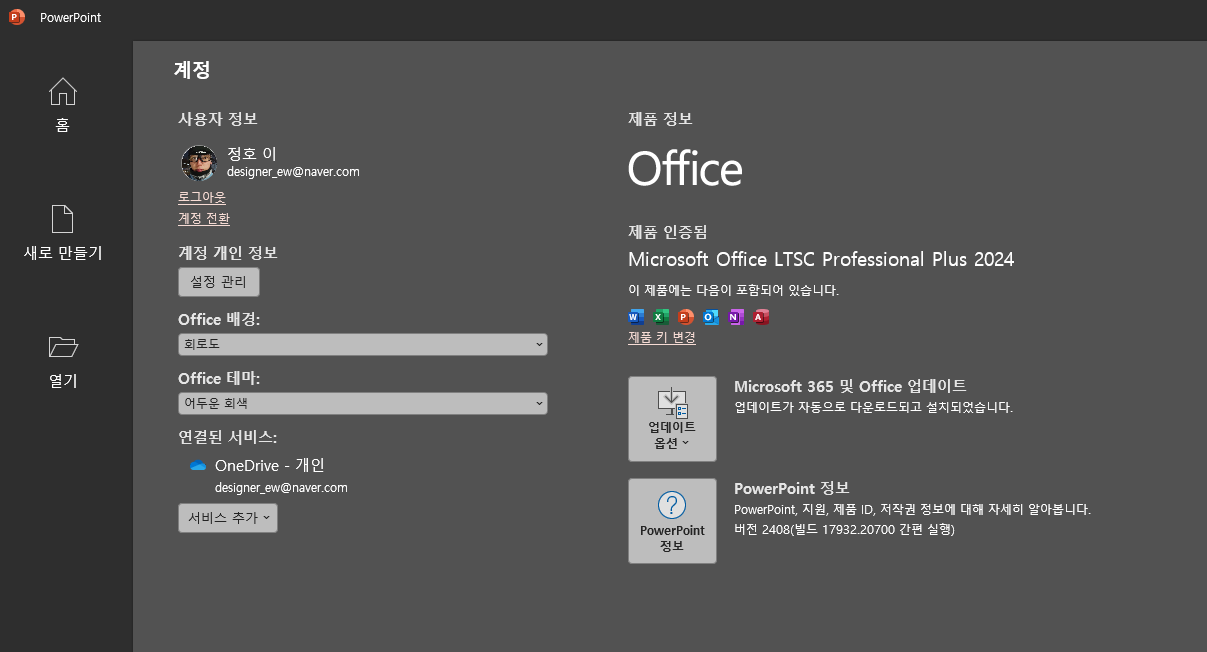Click the user name 정호 이

click(x=252, y=153)
